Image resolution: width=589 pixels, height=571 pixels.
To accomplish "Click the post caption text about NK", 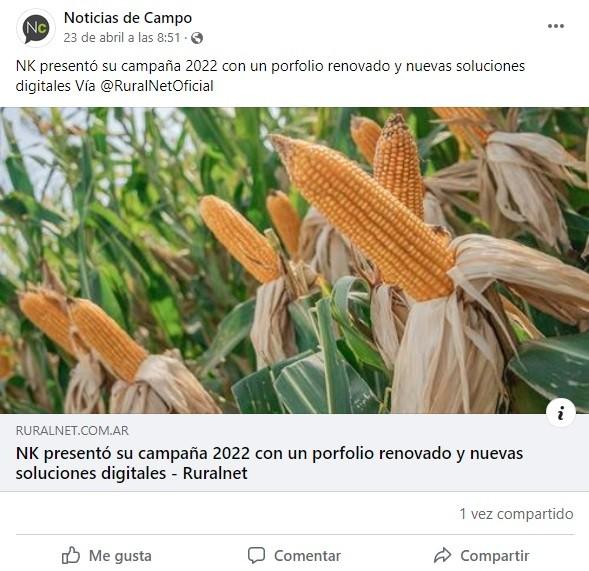I will (x=270, y=76).
